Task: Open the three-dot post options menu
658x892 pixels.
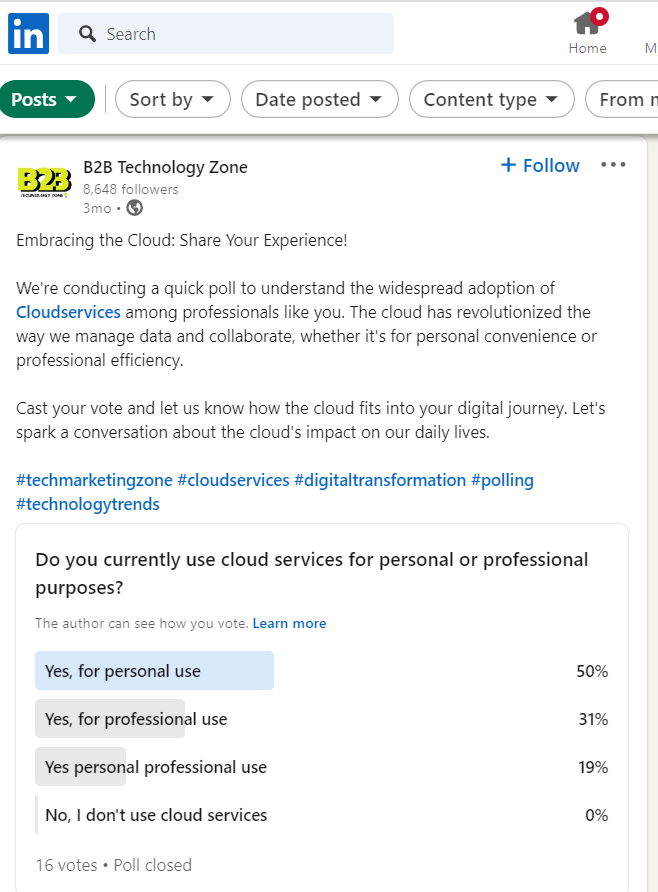Action: [x=613, y=165]
